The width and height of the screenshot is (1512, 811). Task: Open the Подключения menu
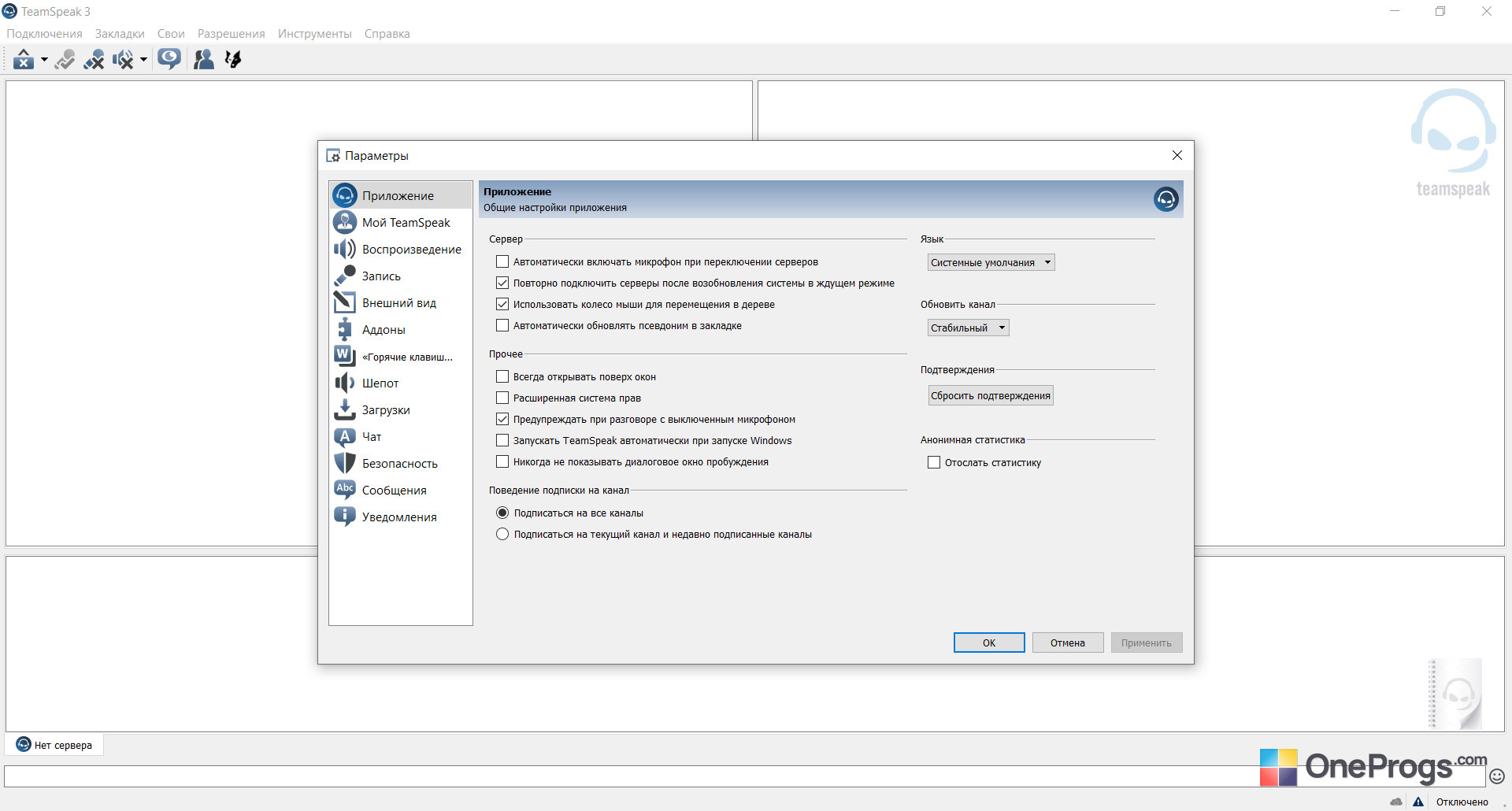[x=44, y=34]
